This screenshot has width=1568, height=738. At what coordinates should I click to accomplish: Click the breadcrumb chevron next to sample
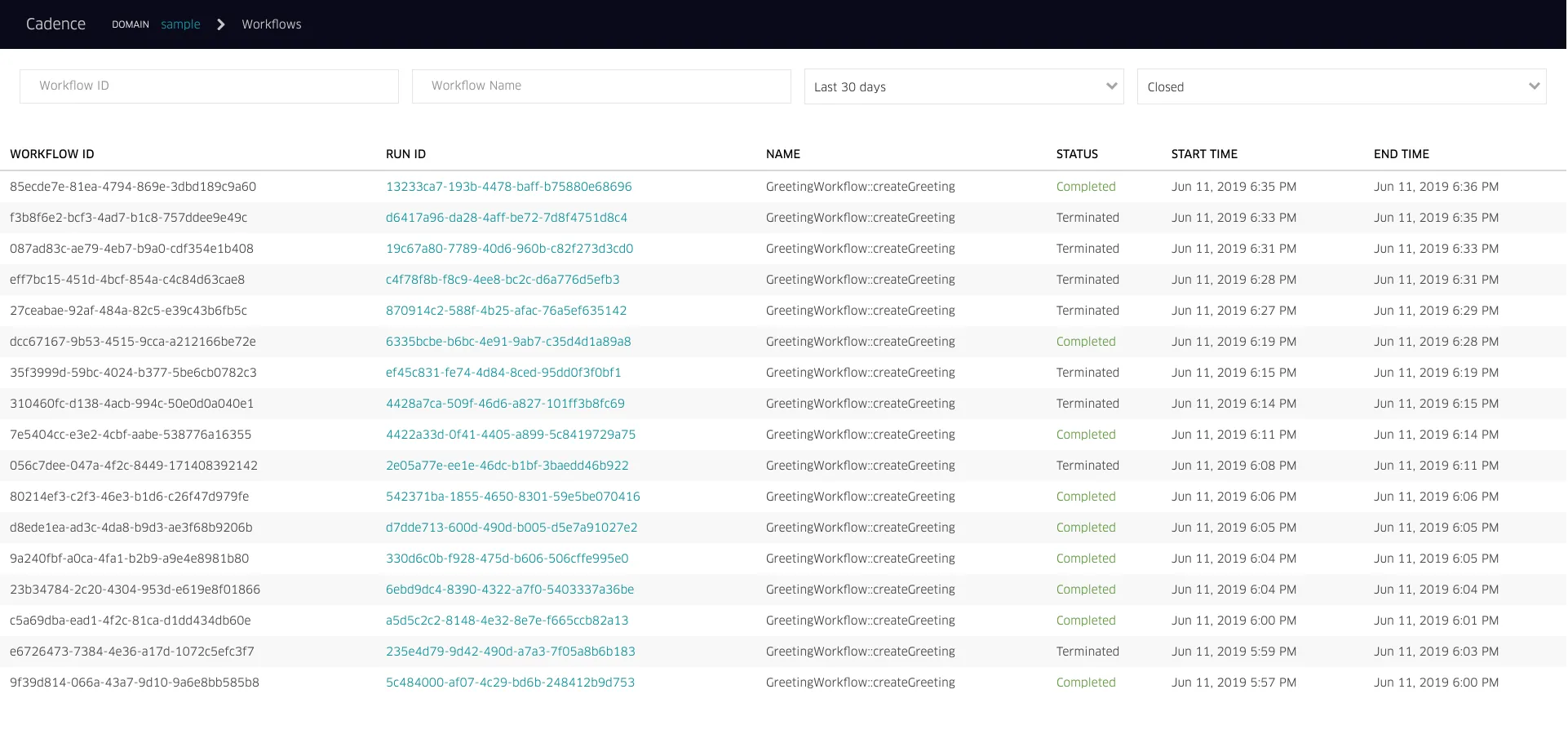pyautogui.click(x=220, y=24)
